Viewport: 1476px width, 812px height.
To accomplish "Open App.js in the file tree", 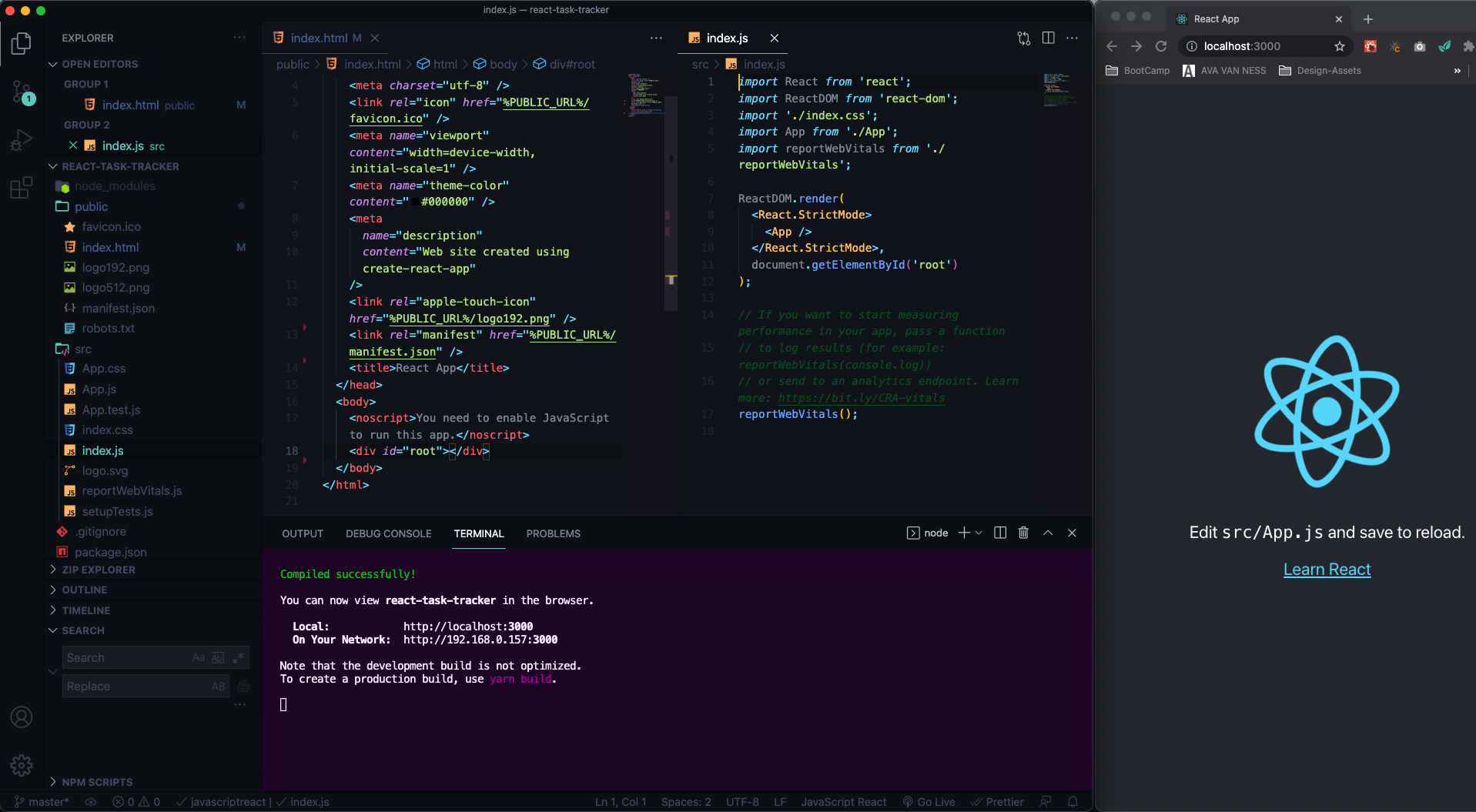I will tap(99, 389).
